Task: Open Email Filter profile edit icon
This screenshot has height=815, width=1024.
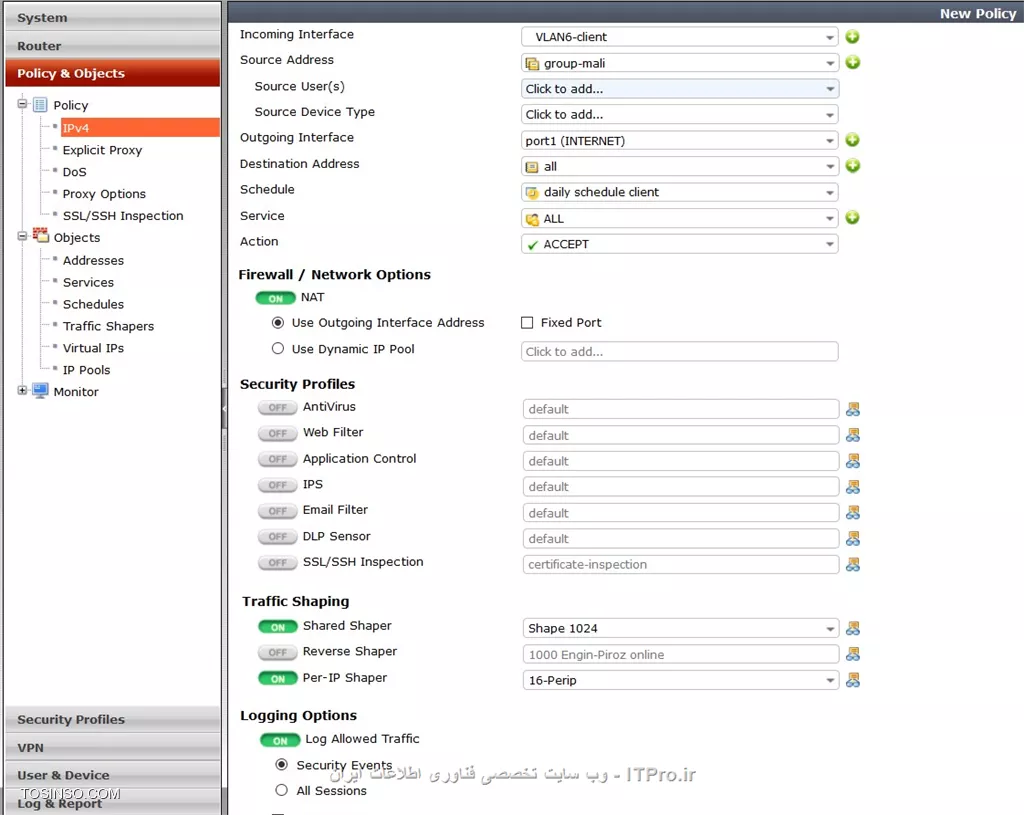Action: (853, 513)
